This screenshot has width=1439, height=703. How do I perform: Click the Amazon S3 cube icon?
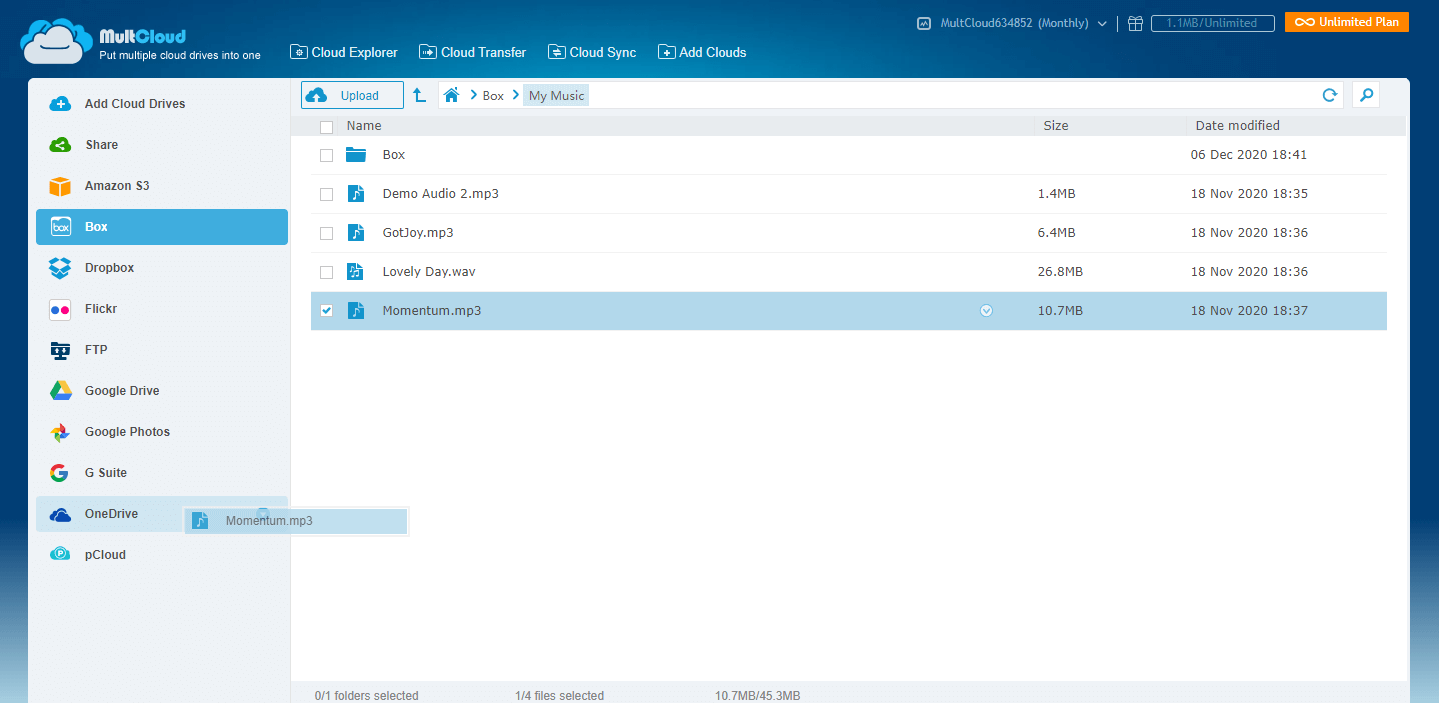60,186
